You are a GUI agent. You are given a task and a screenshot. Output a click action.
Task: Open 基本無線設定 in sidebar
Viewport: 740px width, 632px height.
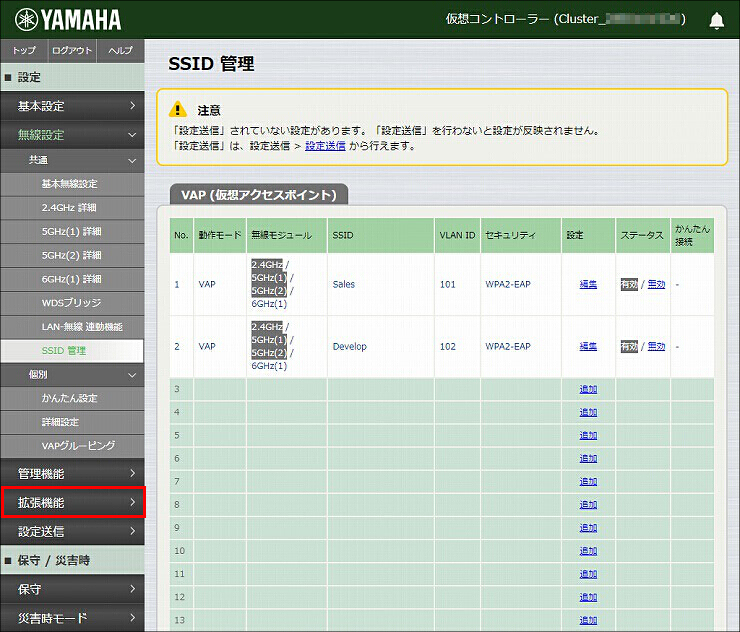pos(72,184)
